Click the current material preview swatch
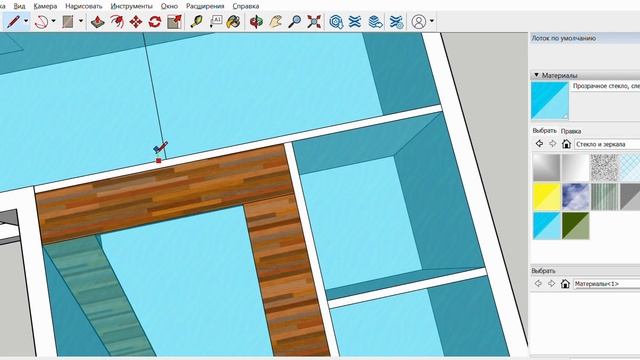 pyautogui.click(x=550, y=100)
